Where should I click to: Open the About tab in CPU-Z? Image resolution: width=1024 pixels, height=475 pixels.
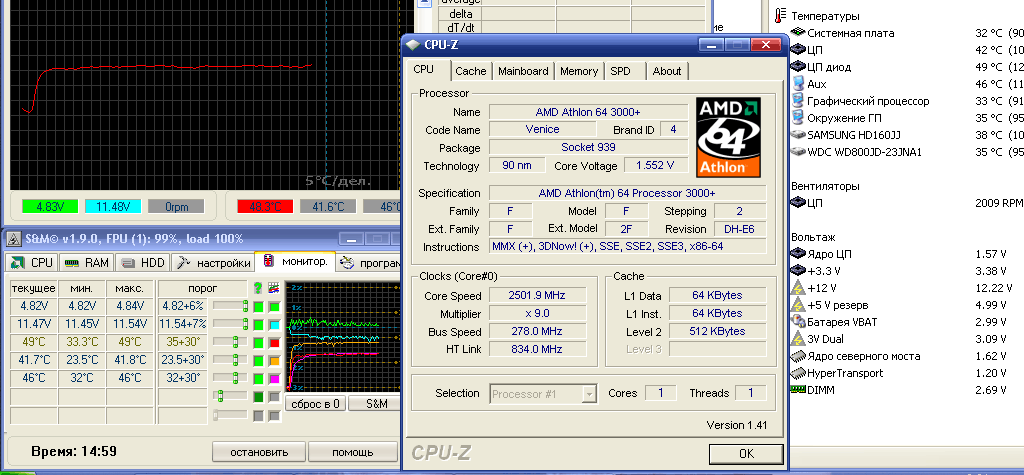[667, 71]
